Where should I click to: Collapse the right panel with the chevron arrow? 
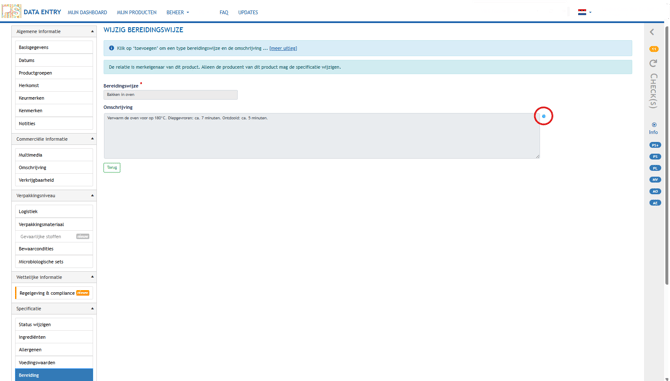click(652, 32)
